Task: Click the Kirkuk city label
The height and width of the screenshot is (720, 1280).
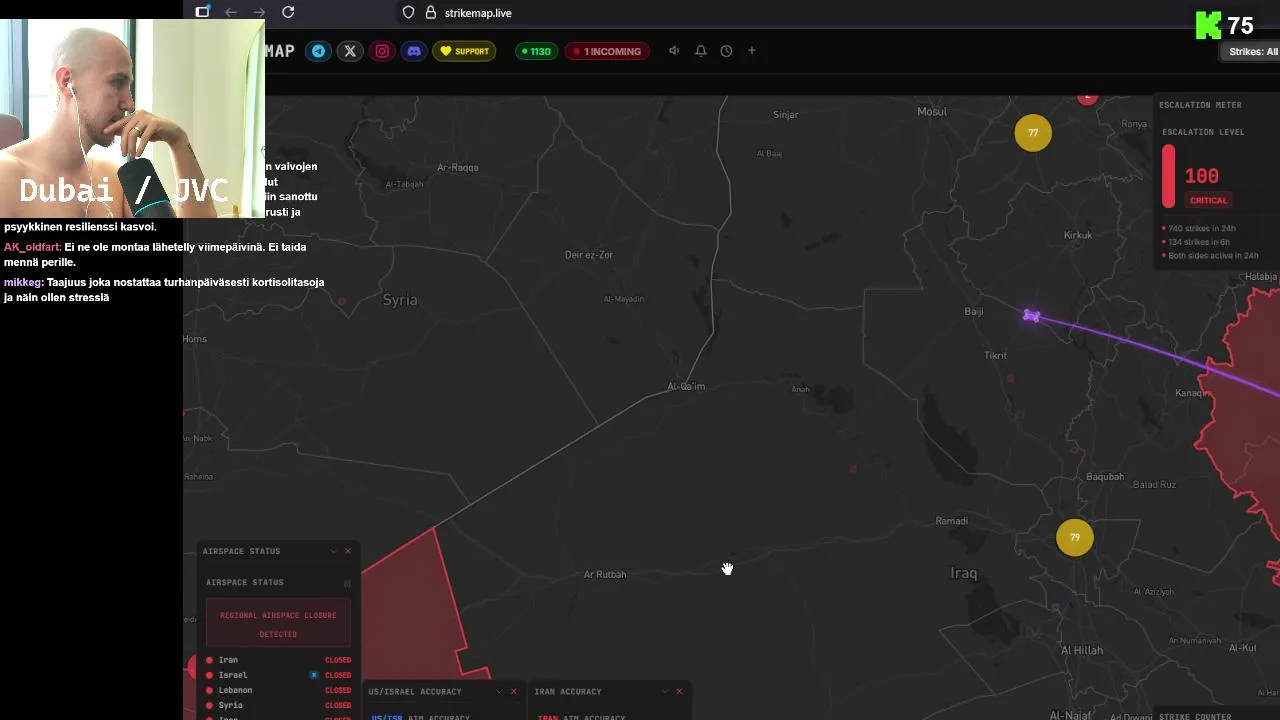Action: pos(1078,235)
